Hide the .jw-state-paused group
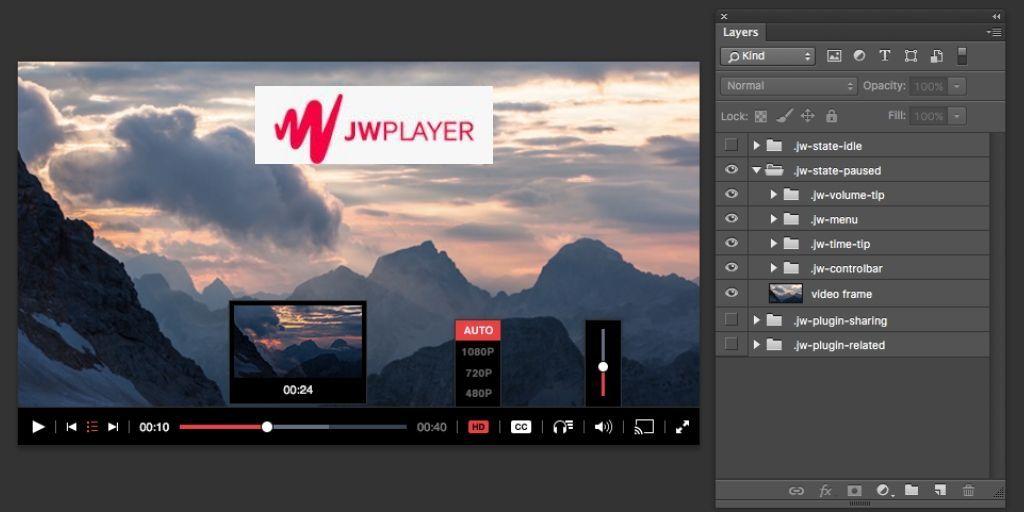This screenshot has height=512, width=1024. 731,170
